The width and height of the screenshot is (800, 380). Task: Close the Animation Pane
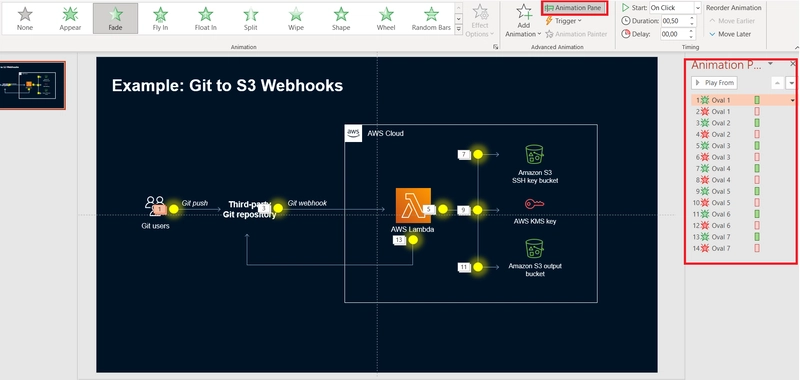pos(792,64)
